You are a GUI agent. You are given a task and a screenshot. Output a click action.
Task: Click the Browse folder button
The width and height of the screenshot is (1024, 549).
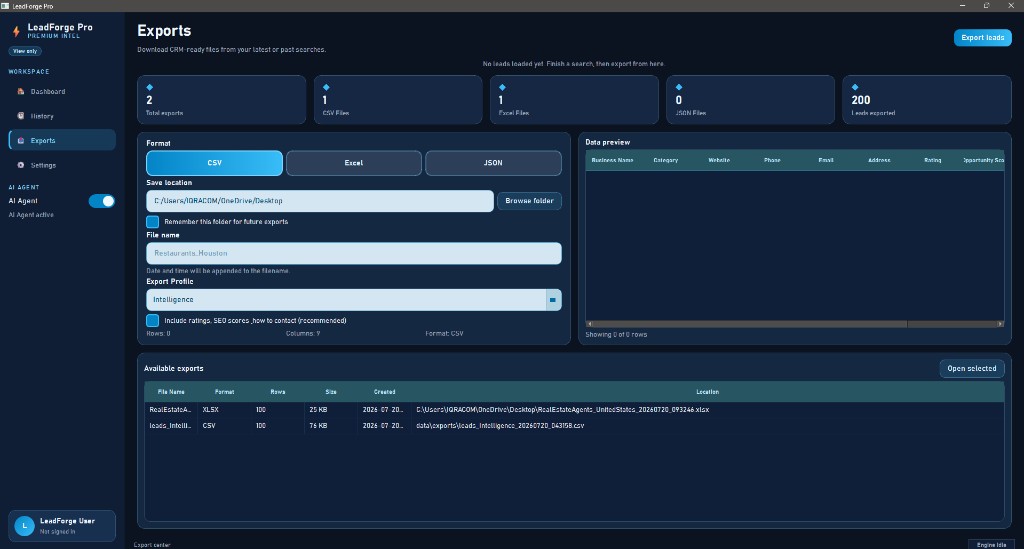(x=529, y=201)
